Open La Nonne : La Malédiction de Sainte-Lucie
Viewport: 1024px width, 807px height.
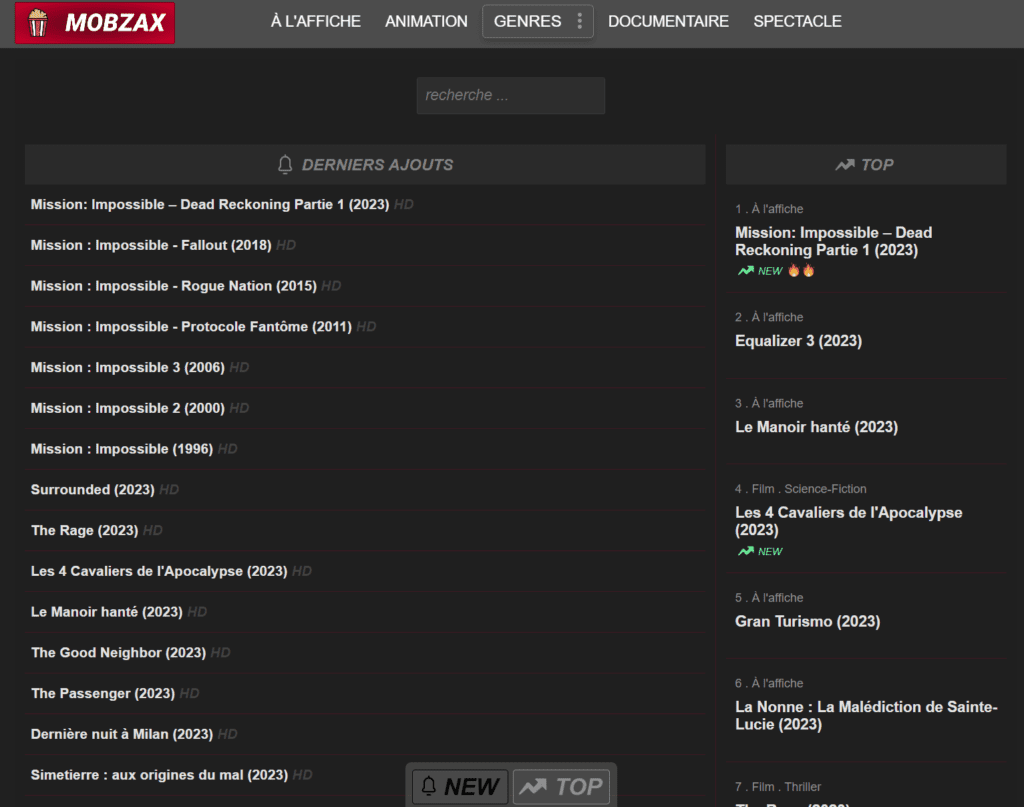tap(866, 715)
